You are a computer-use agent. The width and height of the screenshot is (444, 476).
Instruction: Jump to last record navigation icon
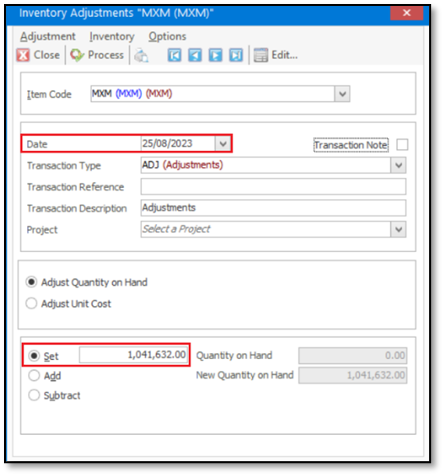click(236, 55)
